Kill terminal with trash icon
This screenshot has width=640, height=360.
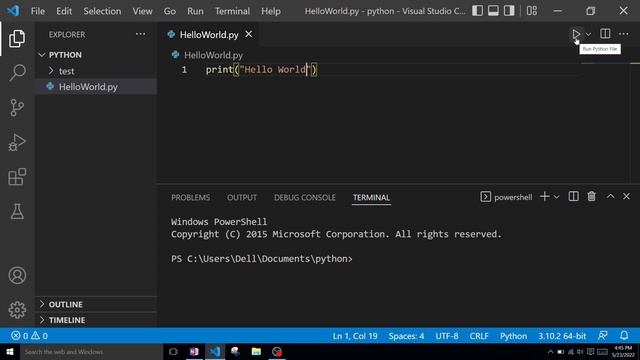point(591,197)
